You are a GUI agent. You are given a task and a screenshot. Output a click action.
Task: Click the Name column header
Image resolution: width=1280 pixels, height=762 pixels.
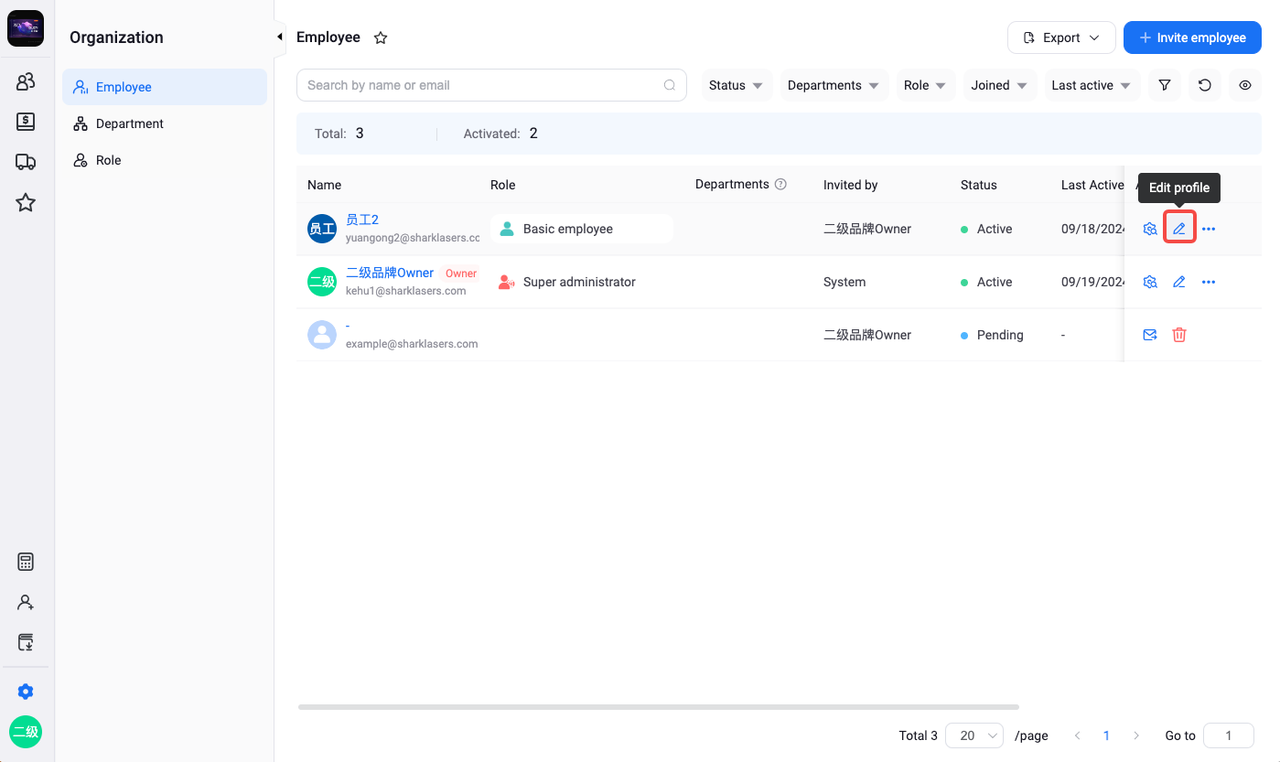coord(324,185)
